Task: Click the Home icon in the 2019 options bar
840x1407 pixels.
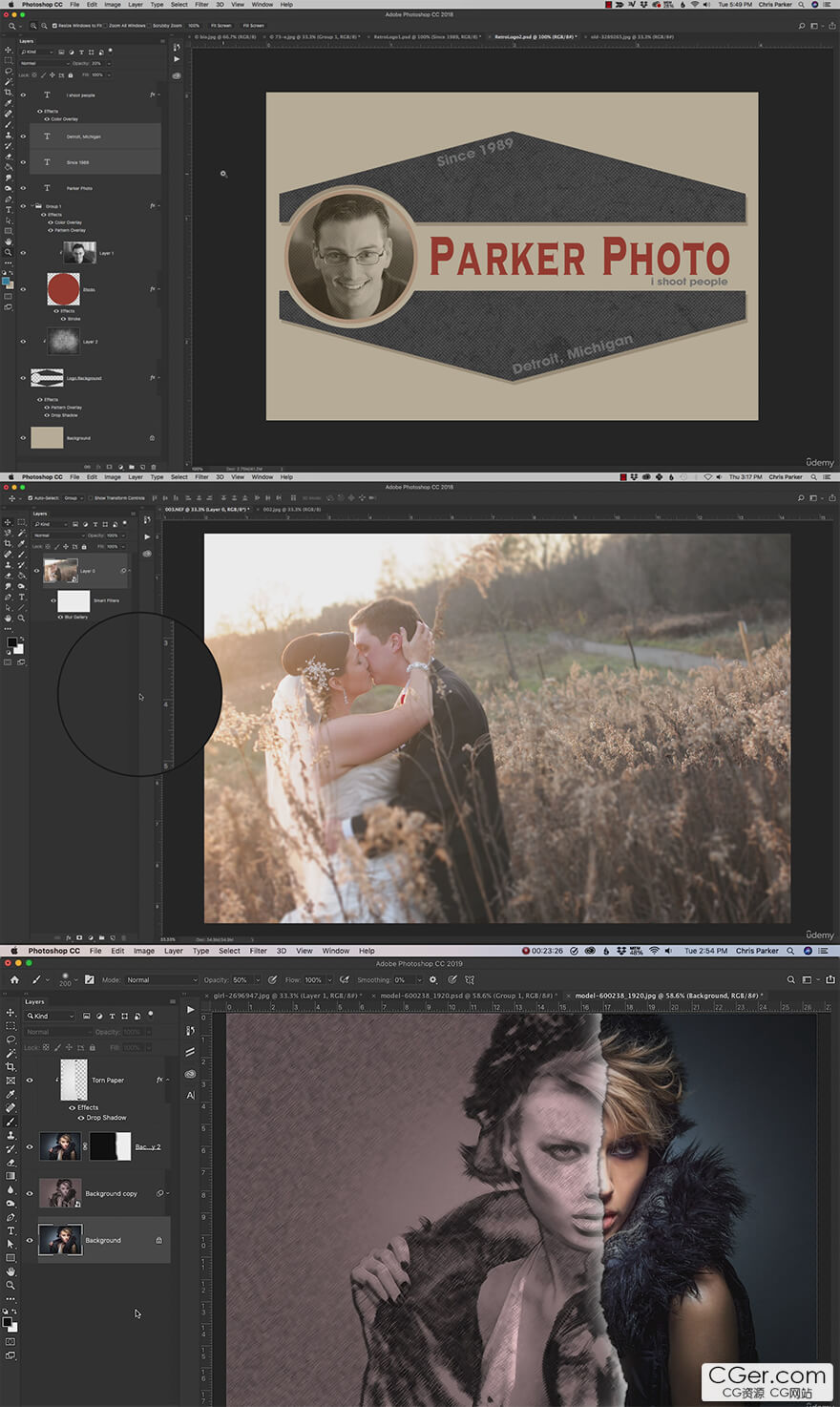Action: click(x=14, y=979)
